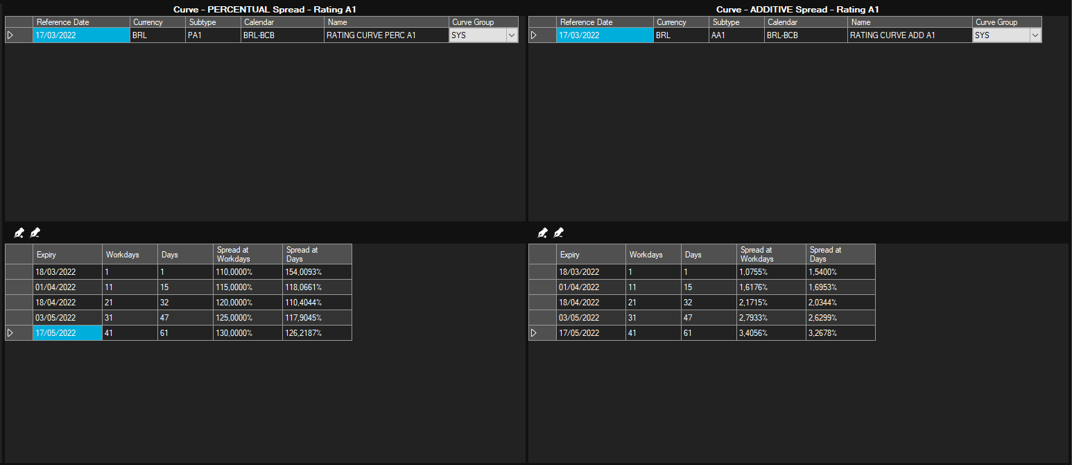Click the right pen icon in Additive Spread panel
This screenshot has width=1072, height=465.
tap(559, 233)
